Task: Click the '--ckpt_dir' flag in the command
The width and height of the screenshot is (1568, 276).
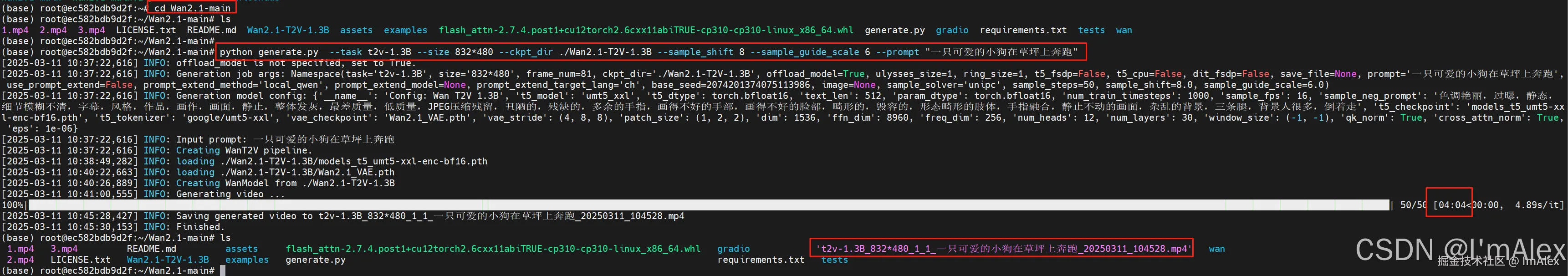Action: point(526,52)
